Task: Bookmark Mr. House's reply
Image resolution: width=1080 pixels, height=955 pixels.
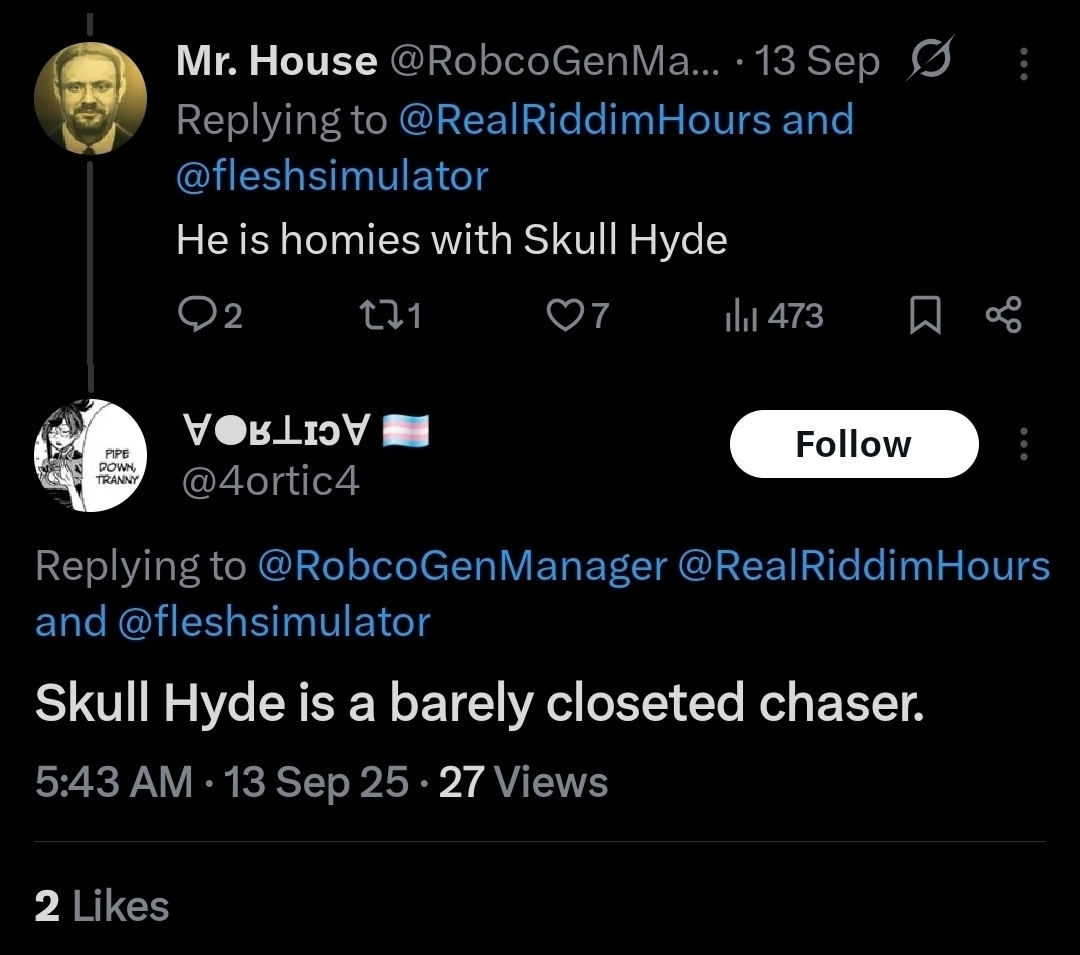Action: click(925, 317)
